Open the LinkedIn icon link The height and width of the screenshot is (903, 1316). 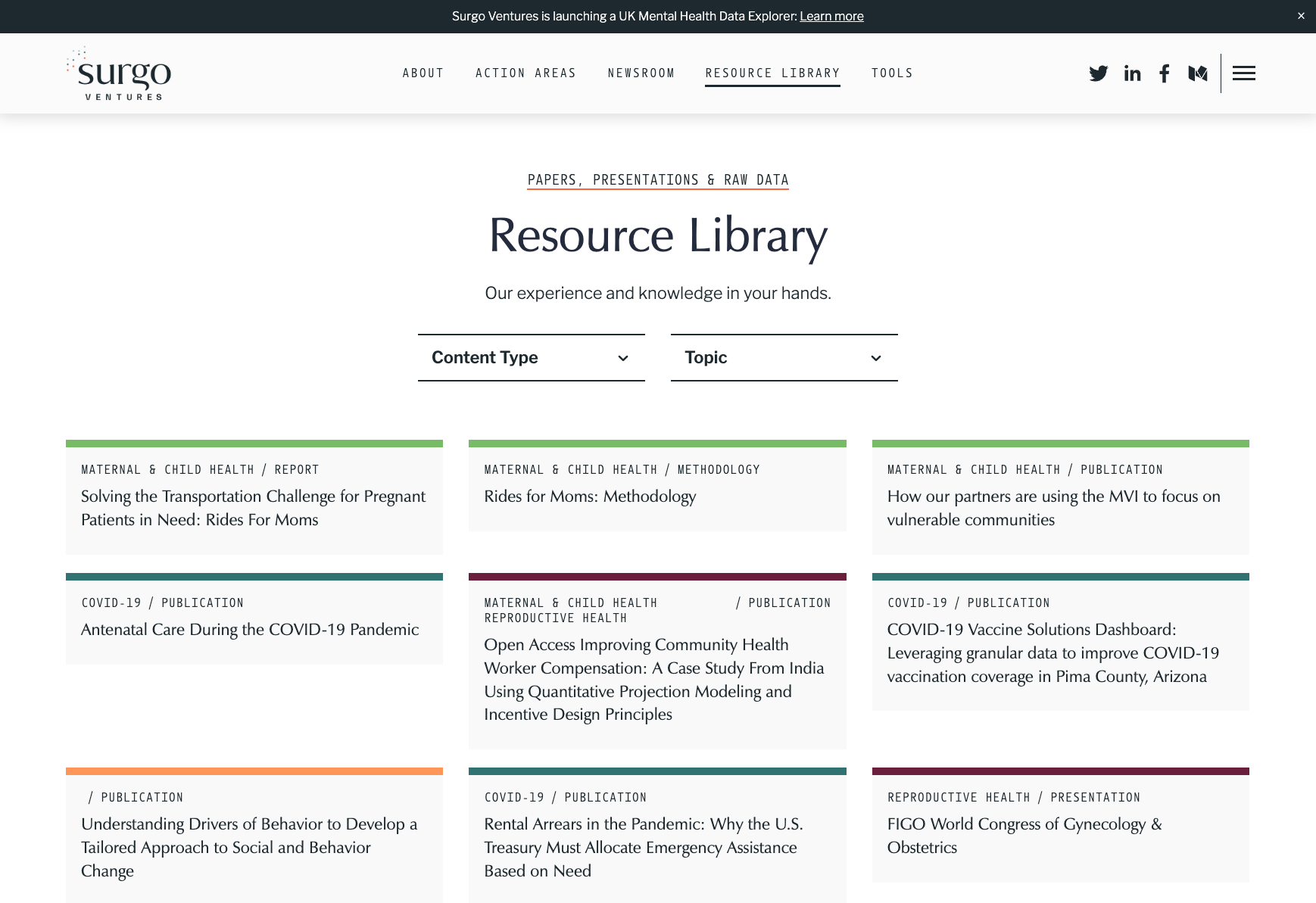pyautogui.click(x=1132, y=73)
